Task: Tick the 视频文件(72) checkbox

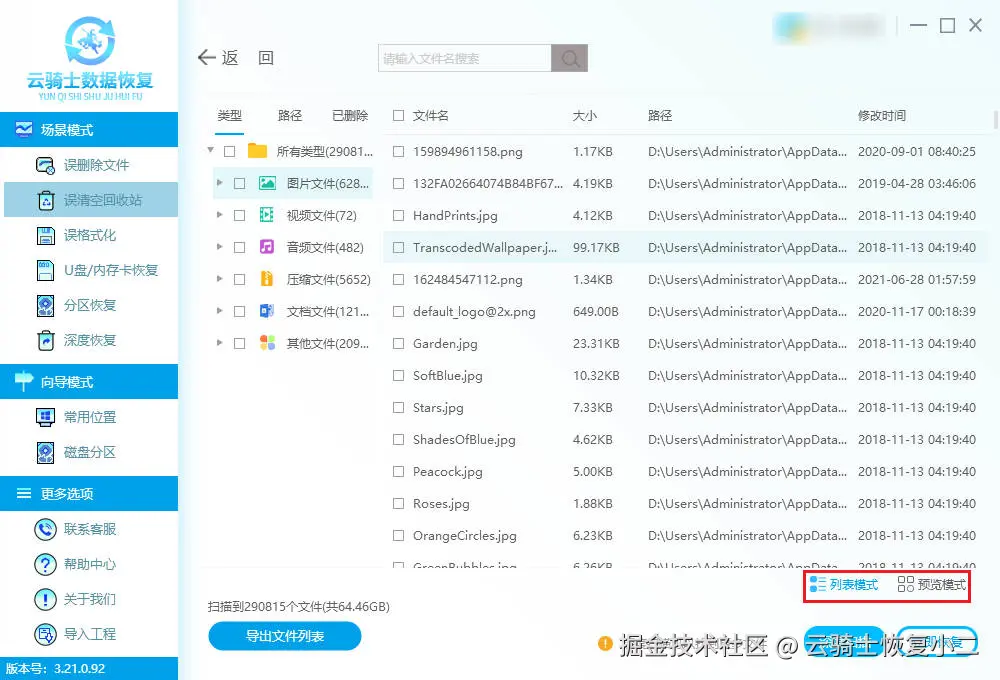Action: [x=239, y=216]
